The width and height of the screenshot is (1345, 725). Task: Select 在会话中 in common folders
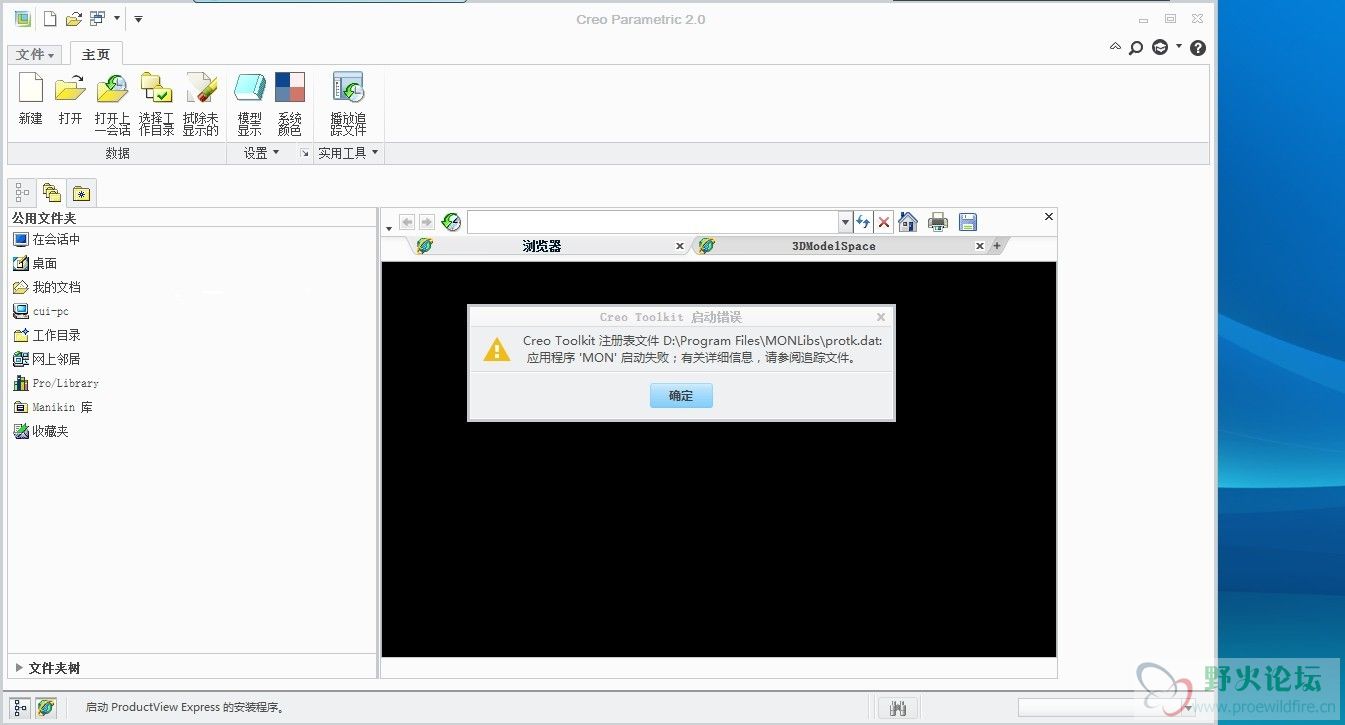click(47, 240)
